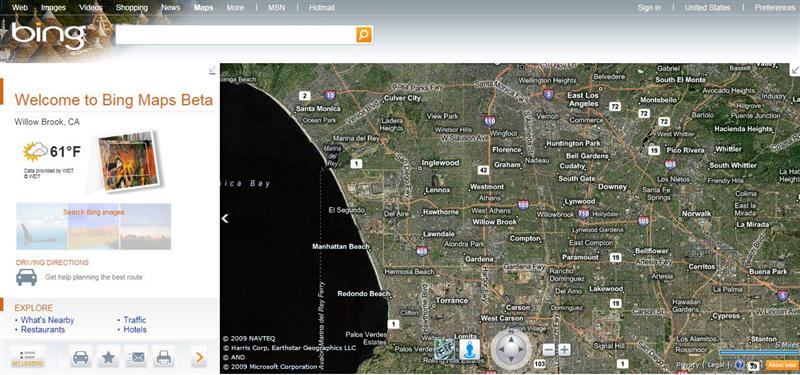Click the Legal link on the map
800x375 pixels.
(716, 365)
